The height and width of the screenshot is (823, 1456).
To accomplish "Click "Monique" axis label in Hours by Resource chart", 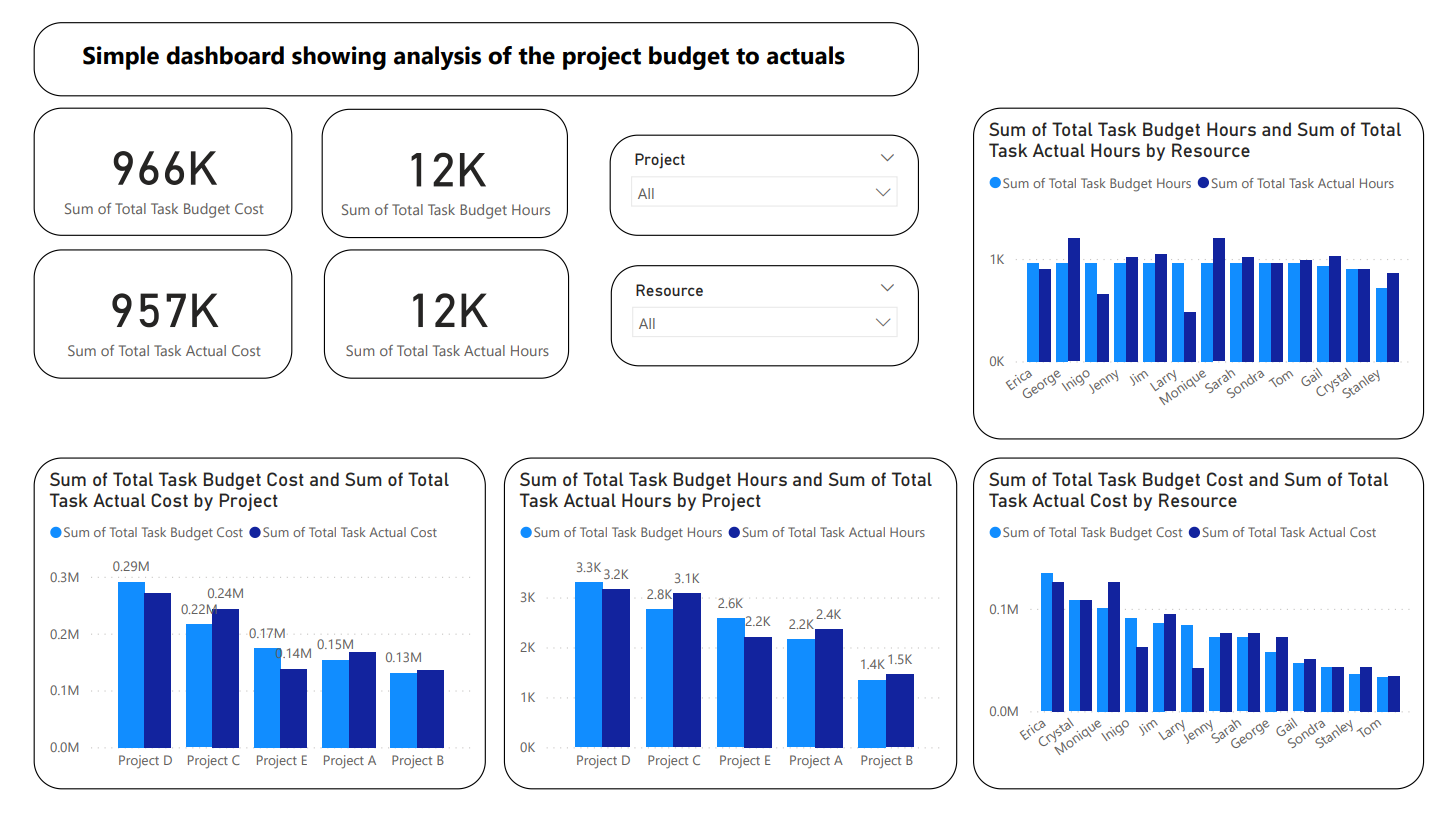I will [x=1185, y=387].
